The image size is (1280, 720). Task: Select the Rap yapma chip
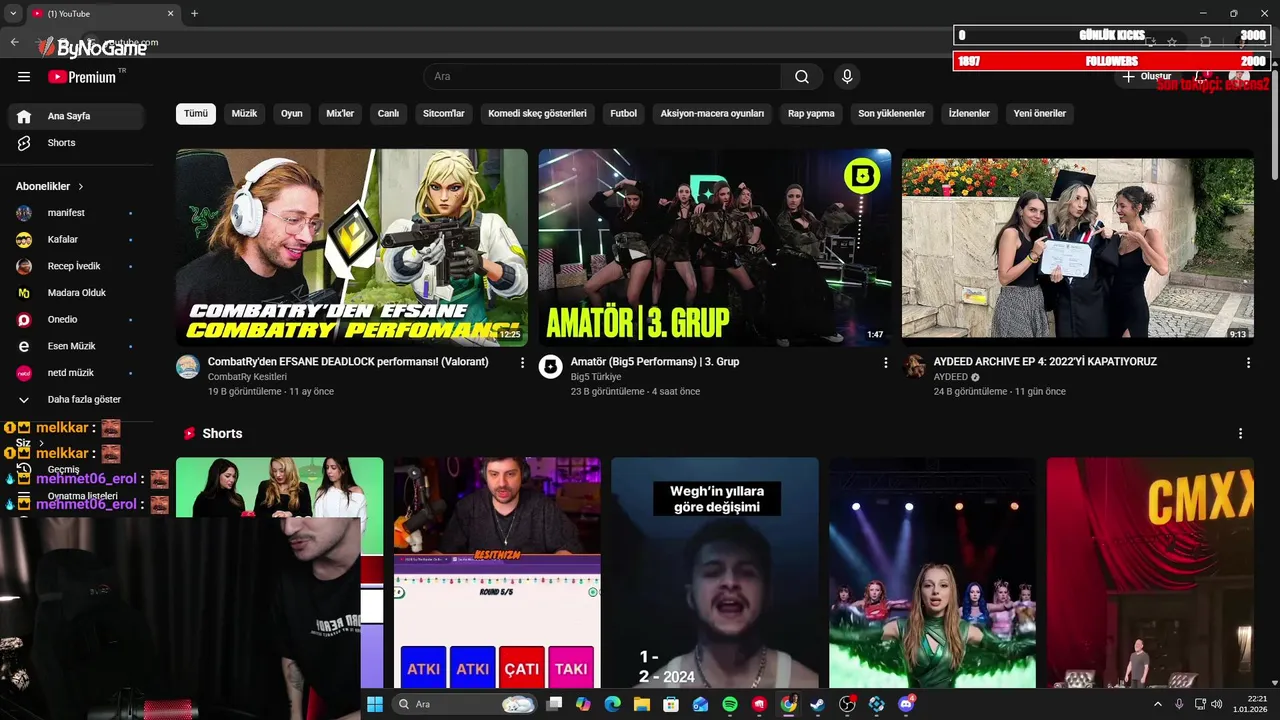click(811, 113)
